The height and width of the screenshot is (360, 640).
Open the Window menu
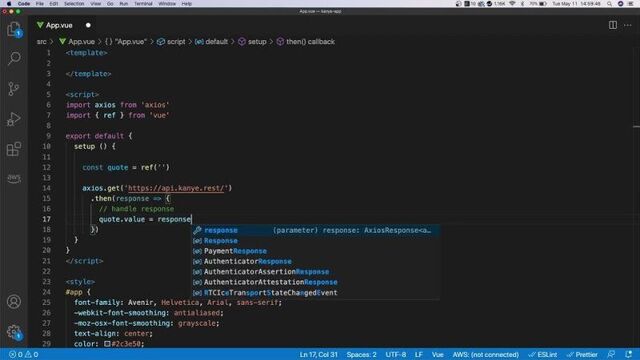(167, 4)
